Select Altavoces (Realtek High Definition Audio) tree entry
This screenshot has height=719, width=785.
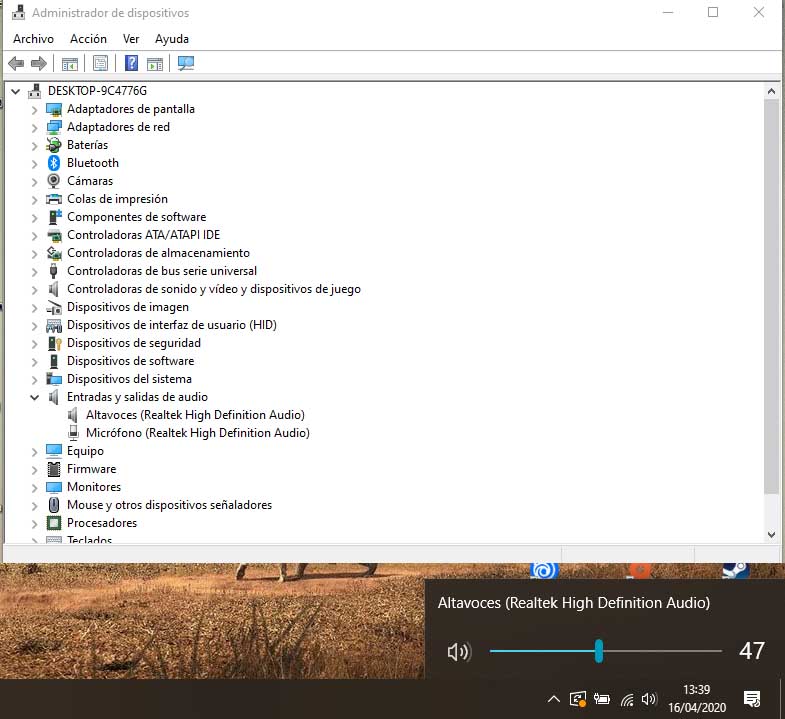click(195, 415)
